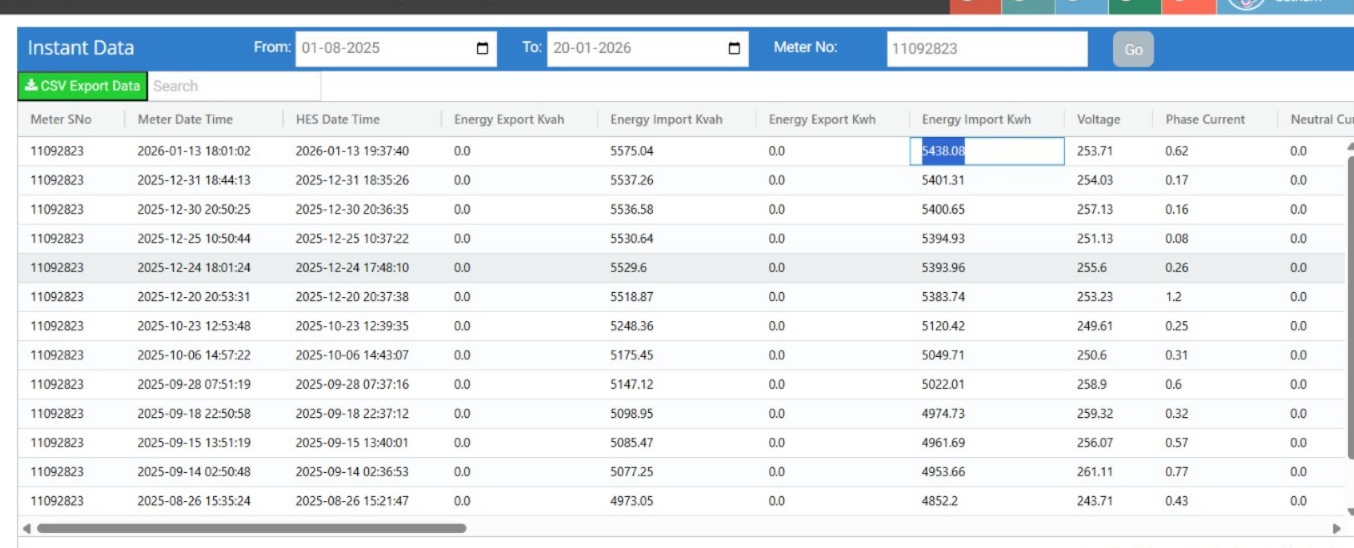Focus the Search box beside CSV Export
This screenshot has height=548, width=1354.
pos(235,86)
